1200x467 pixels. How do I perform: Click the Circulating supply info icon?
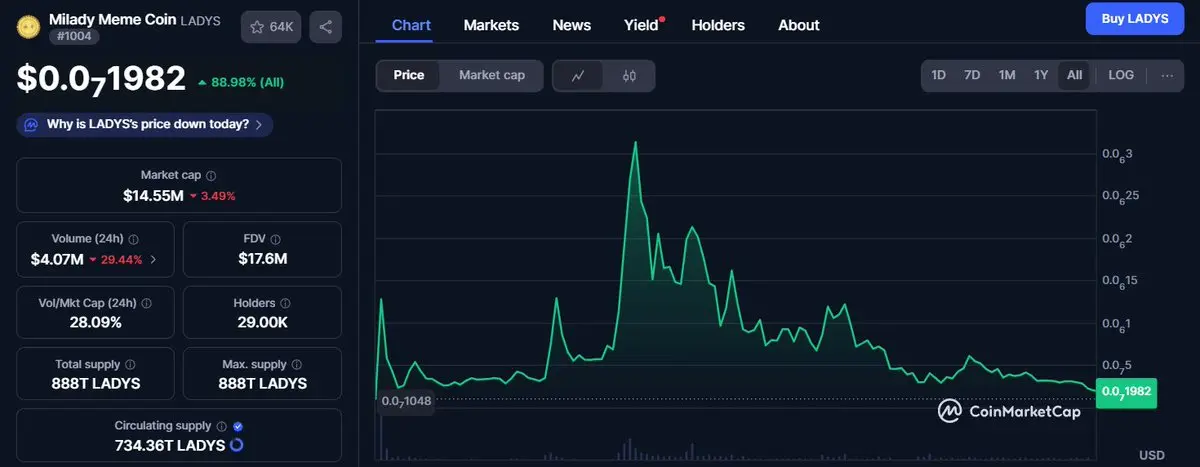pyautogui.click(x=221, y=426)
